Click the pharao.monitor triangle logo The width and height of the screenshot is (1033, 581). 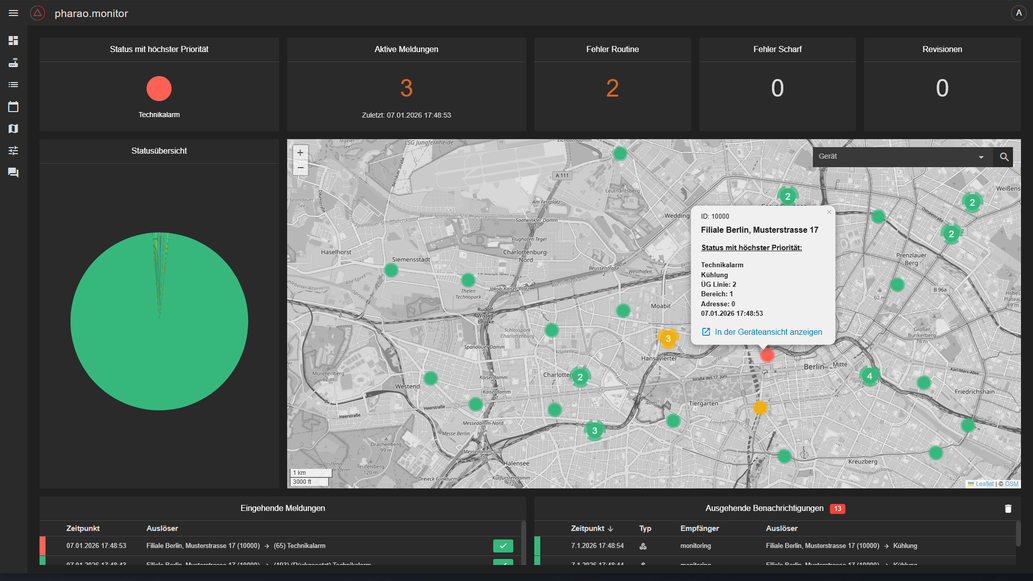tap(38, 13)
